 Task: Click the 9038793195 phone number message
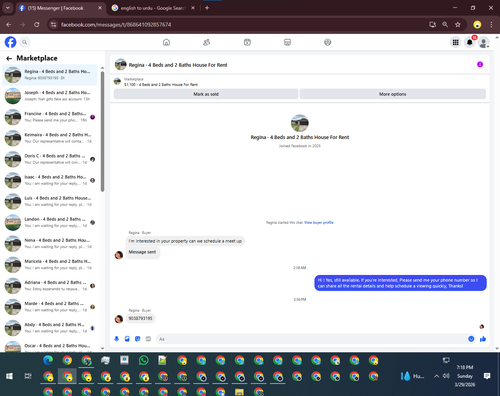[140, 318]
